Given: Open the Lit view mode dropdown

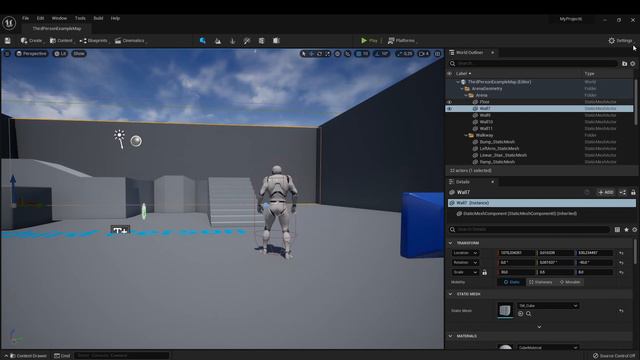Looking at the screenshot, I should point(60,53).
